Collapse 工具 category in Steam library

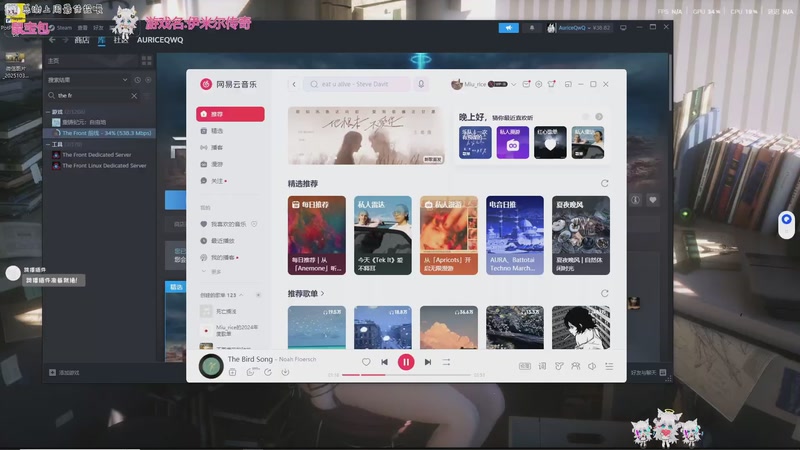tap(48, 144)
